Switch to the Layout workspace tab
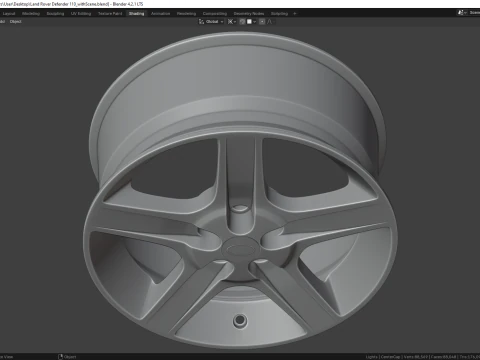The image size is (480, 360). 9,14
